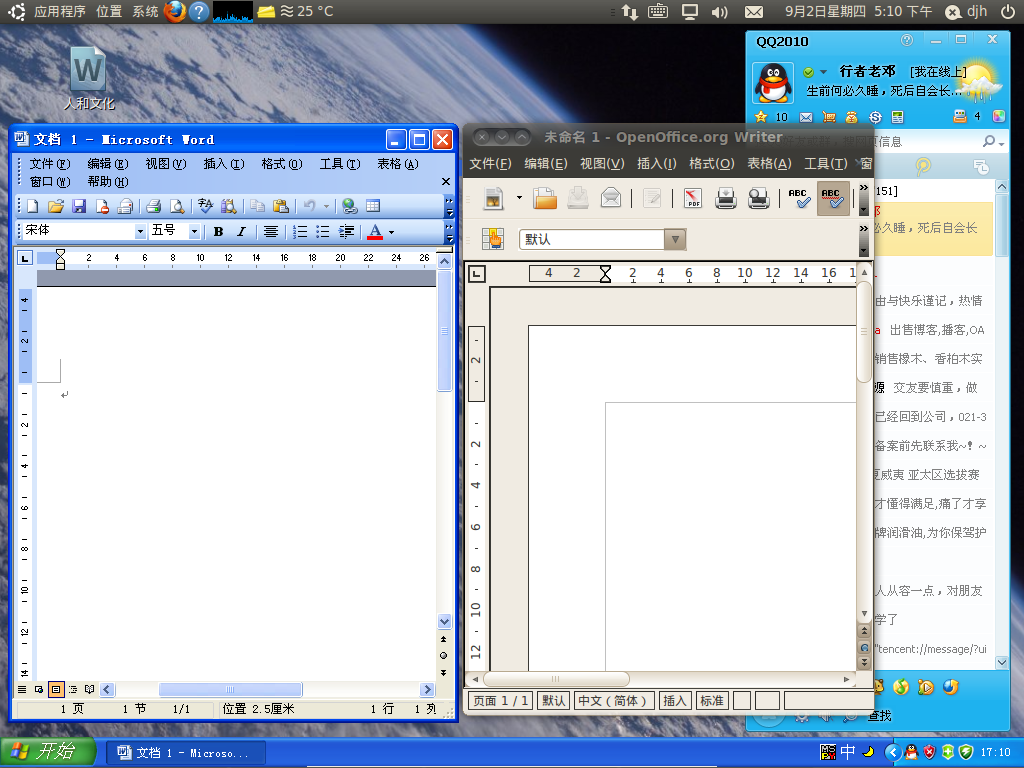Click the 人和文化 desktop file icon
This screenshot has height=768, width=1024.
click(88, 78)
